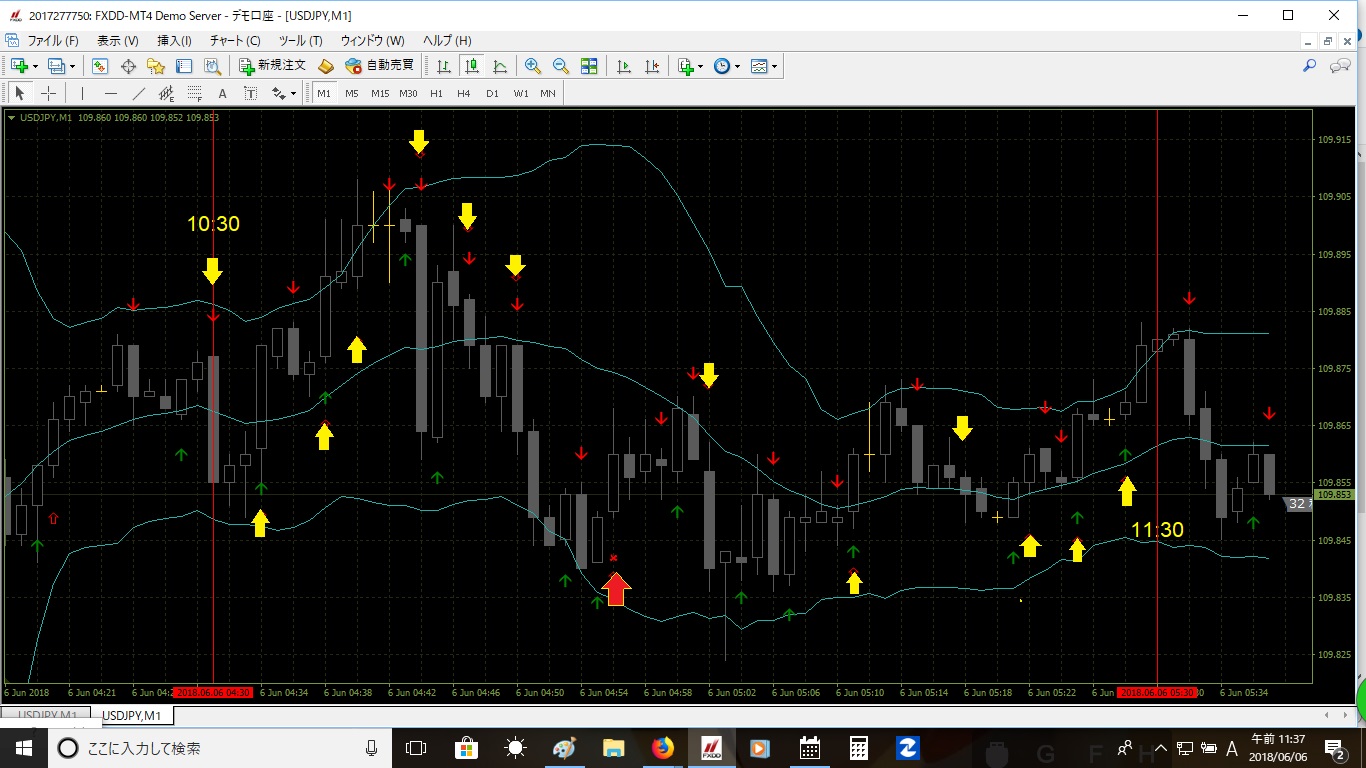
Task: Select the cursor arrow tool
Action: coord(19,93)
